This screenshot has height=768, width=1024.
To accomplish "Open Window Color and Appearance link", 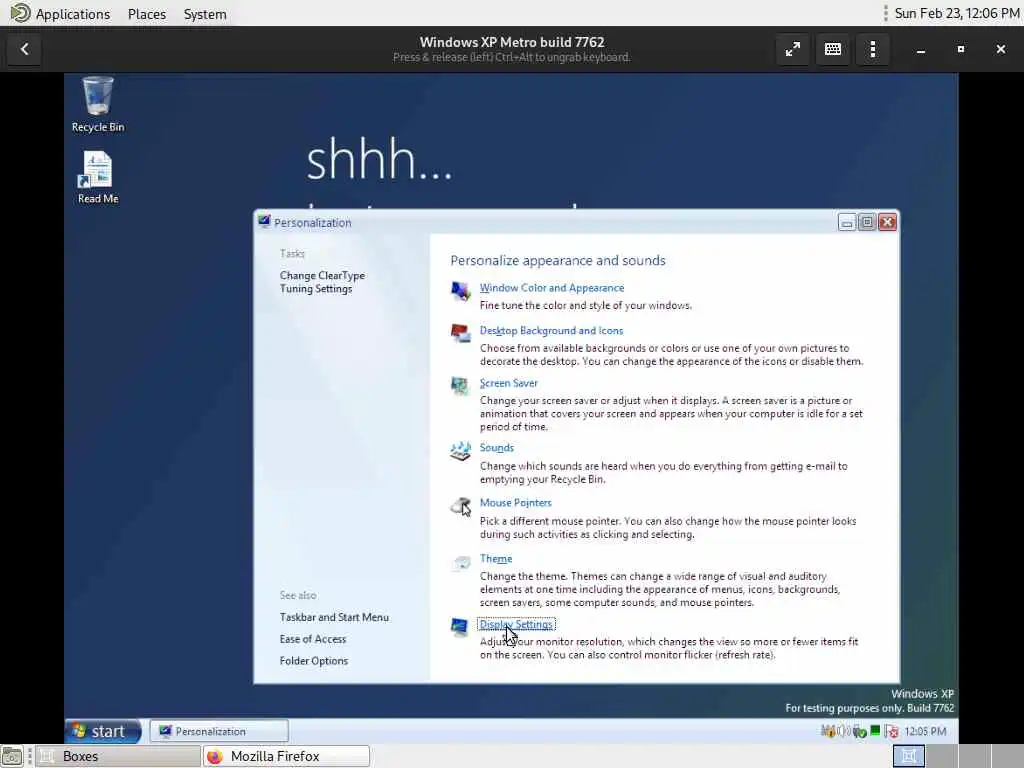I will (552, 288).
